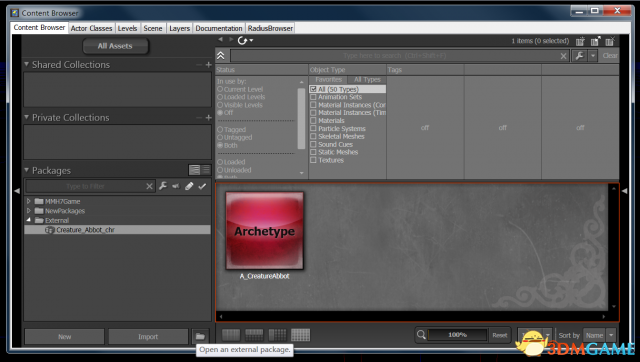Click the checkmark icon in the Packages toolbar
640x362 pixels.
(202, 186)
